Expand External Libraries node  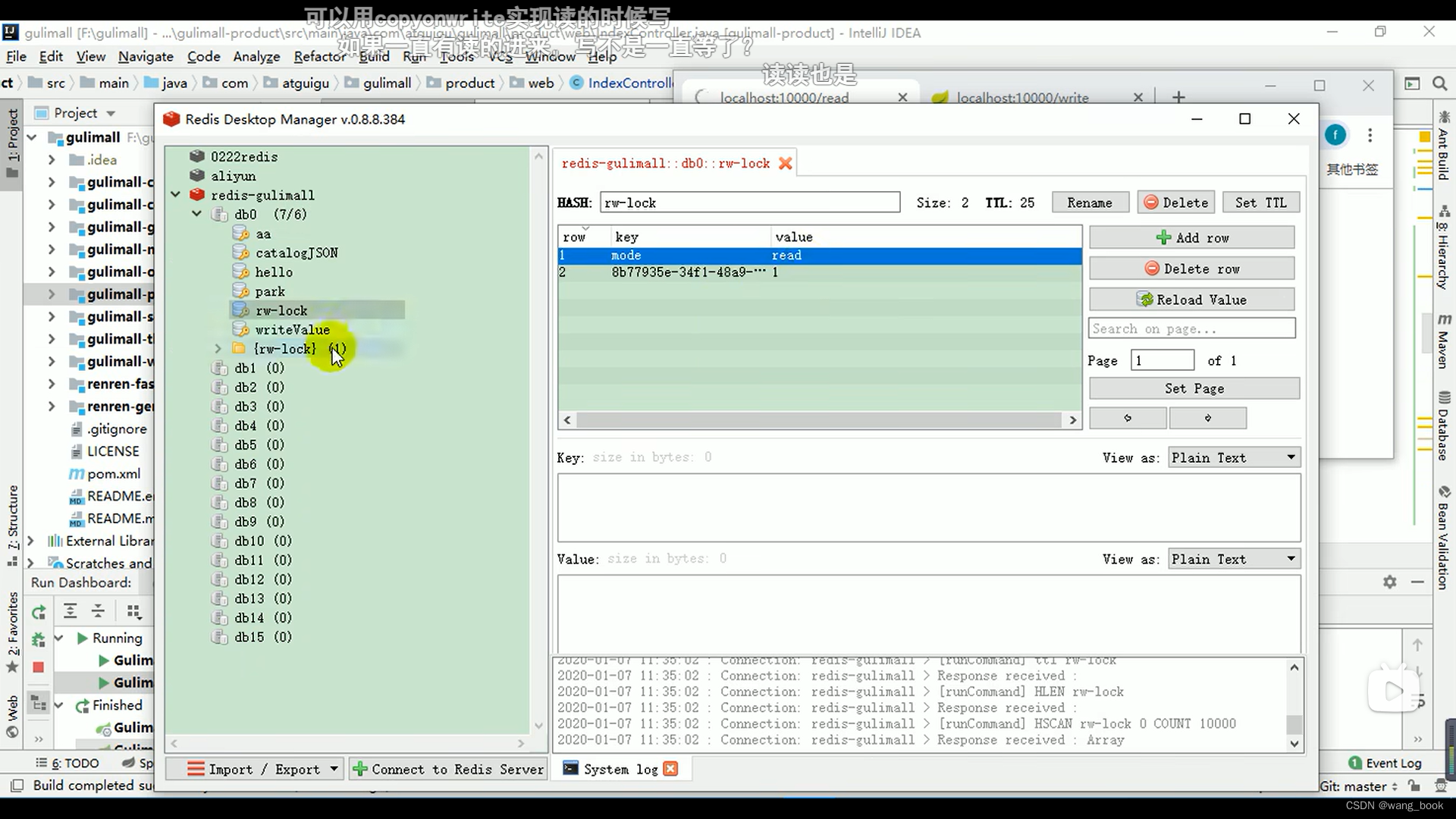[x=30, y=541]
